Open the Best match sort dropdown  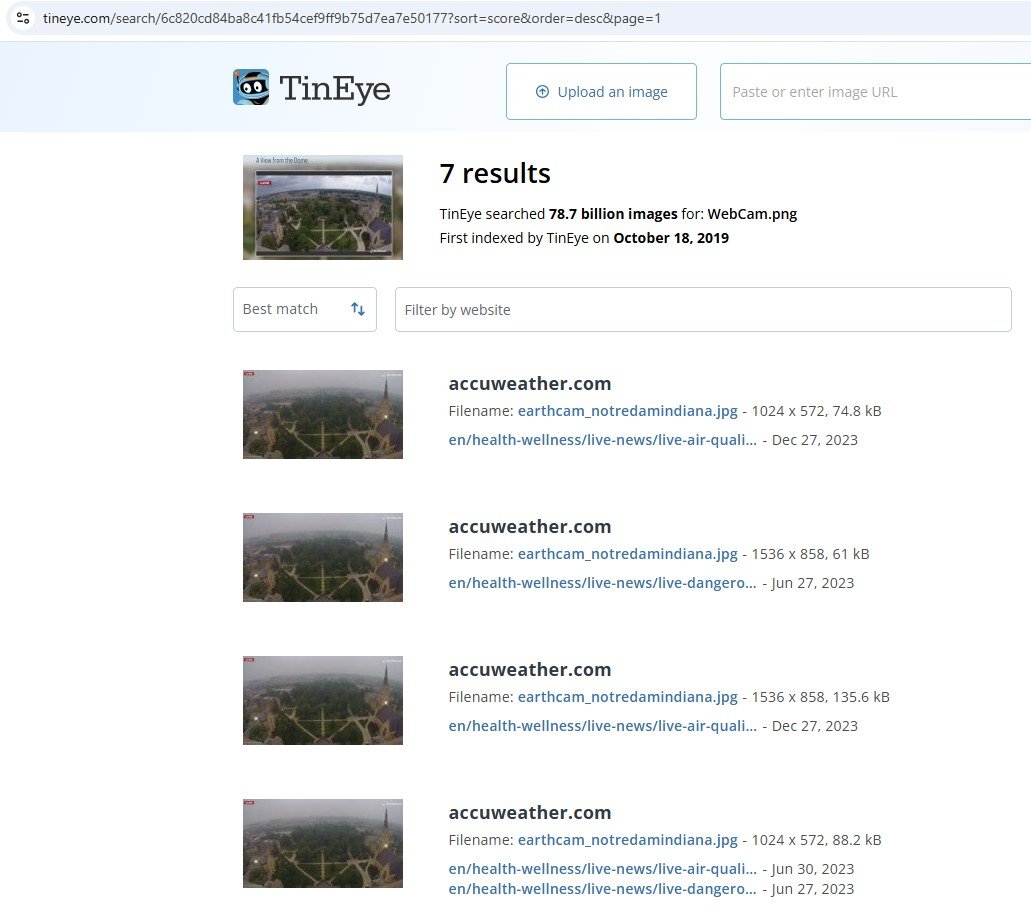tap(304, 310)
